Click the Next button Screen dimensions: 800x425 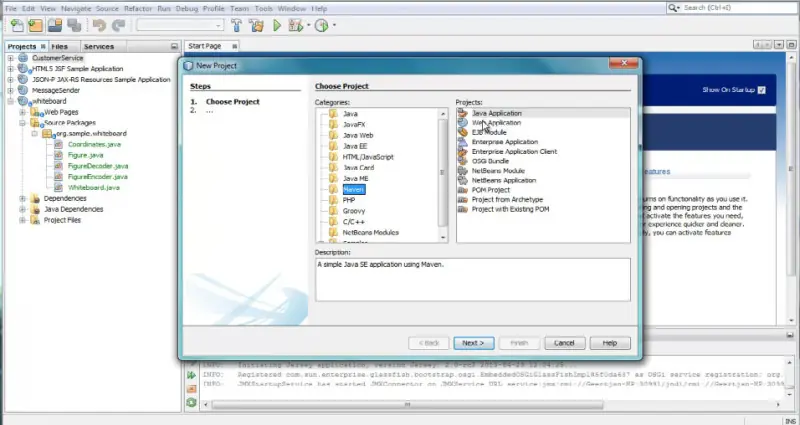click(473, 343)
